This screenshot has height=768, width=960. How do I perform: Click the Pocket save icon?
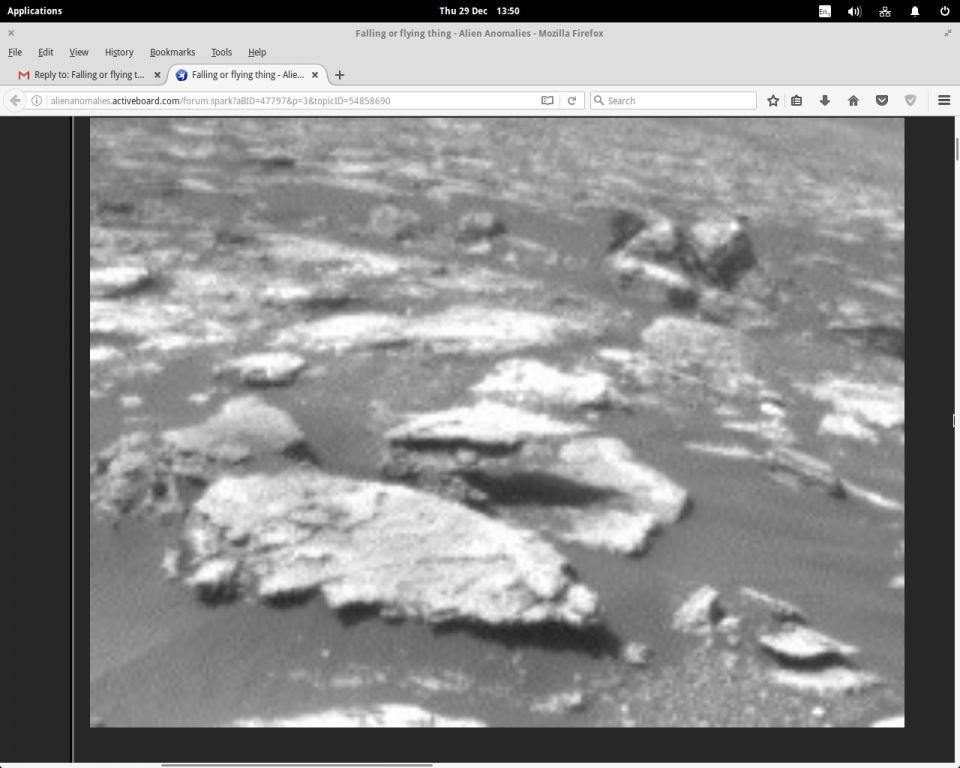click(x=882, y=100)
